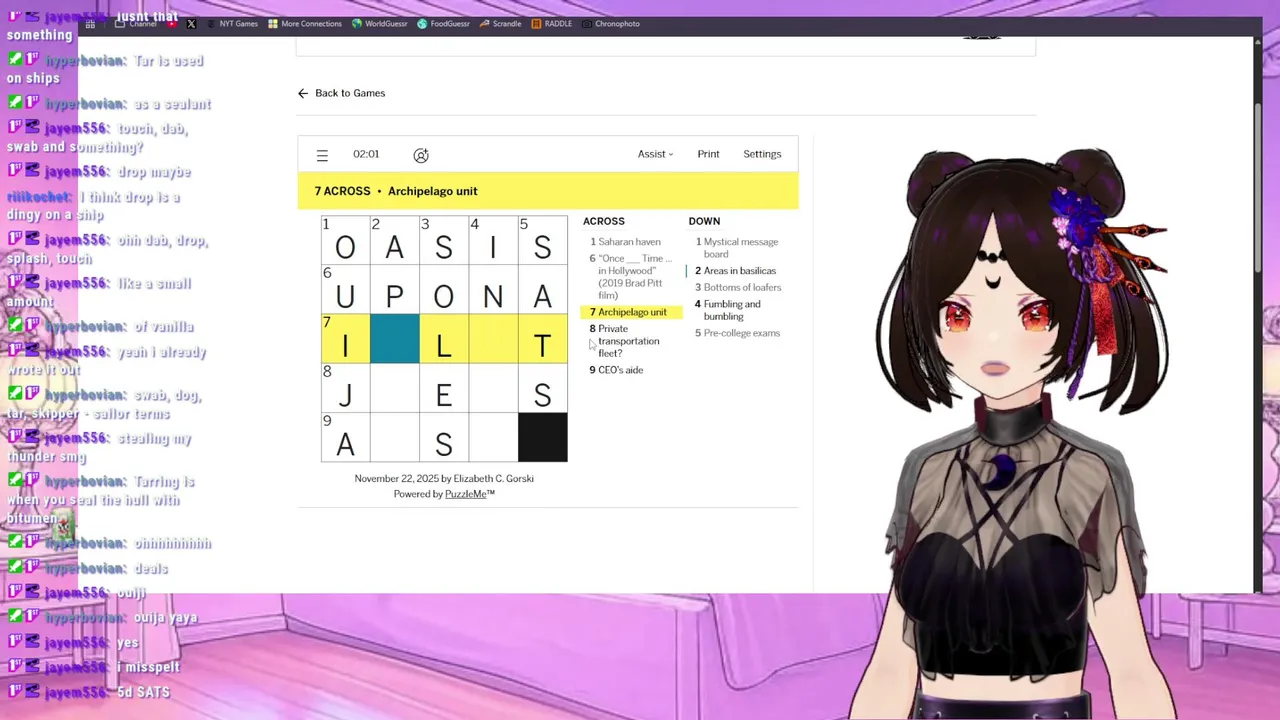The width and height of the screenshot is (1280, 720).
Task: Select clue 1 Down Mystical message board
Action: click(737, 248)
